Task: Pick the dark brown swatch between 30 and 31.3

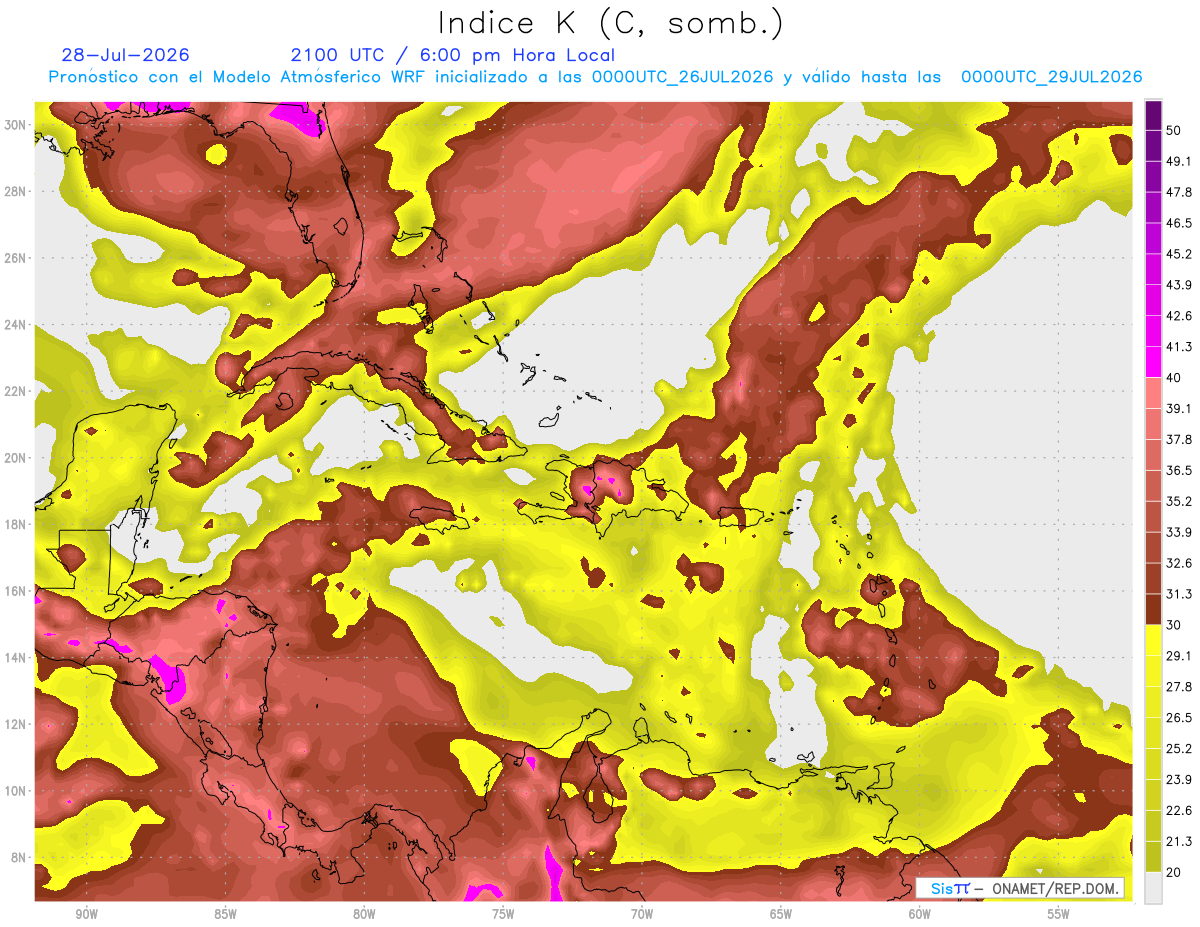Action: click(x=1153, y=610)
